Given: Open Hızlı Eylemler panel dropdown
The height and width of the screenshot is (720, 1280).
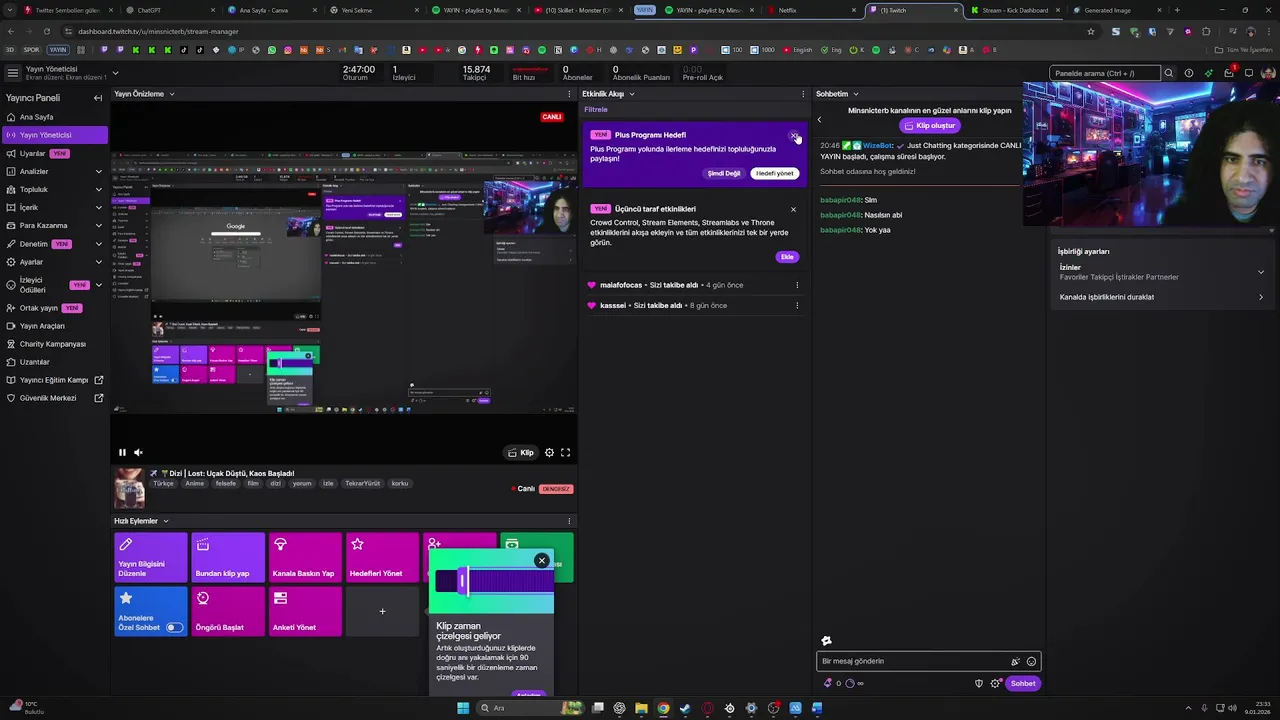Looking at the screenshot, I should [165, 521].
